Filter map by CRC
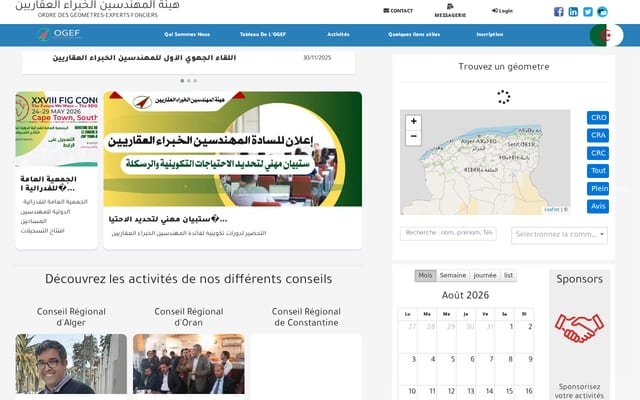The height and width of the screenshot is (400, 640). (x=598, y=153)
